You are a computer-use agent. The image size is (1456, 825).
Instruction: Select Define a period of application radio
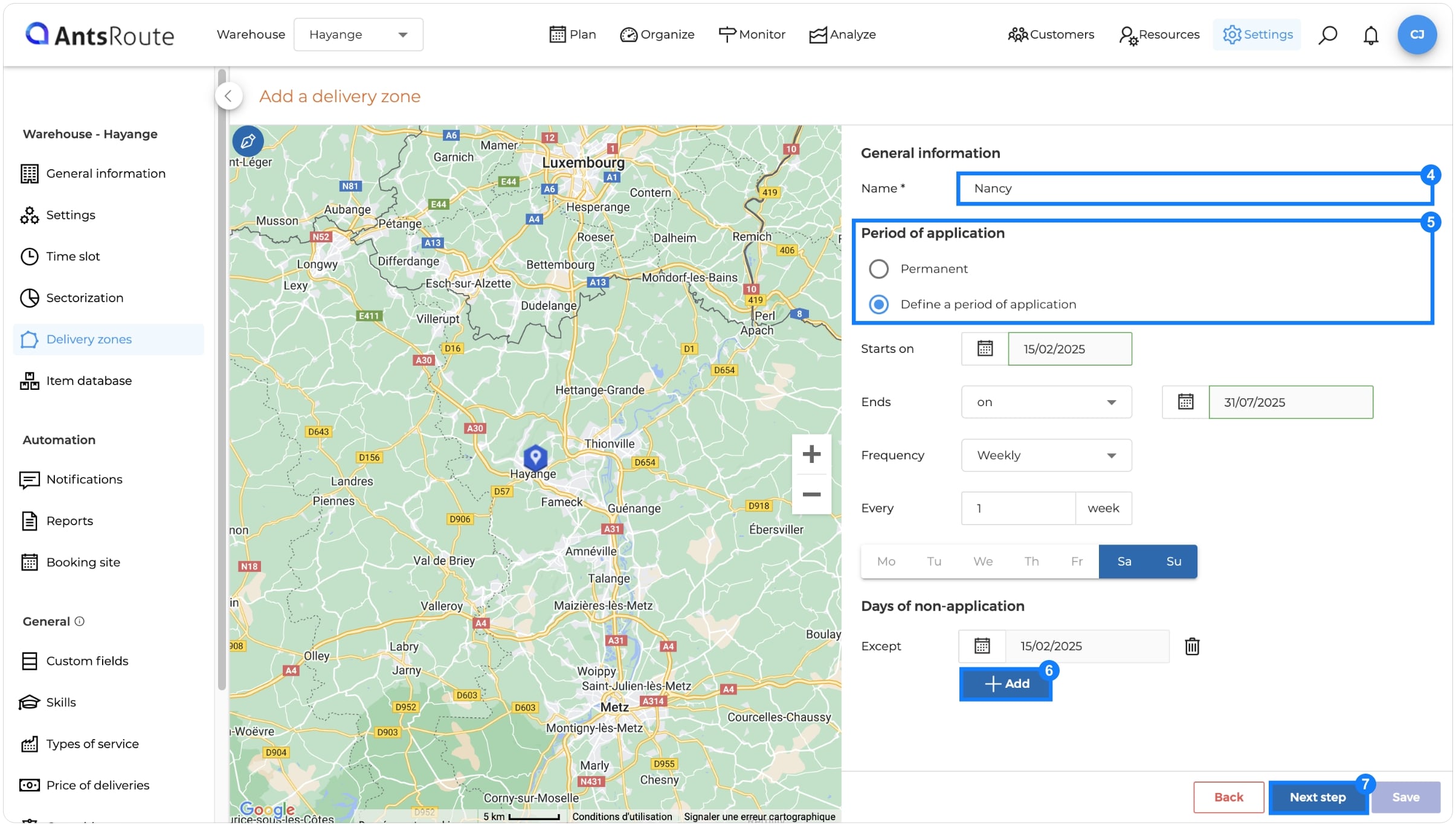point(878,305)
